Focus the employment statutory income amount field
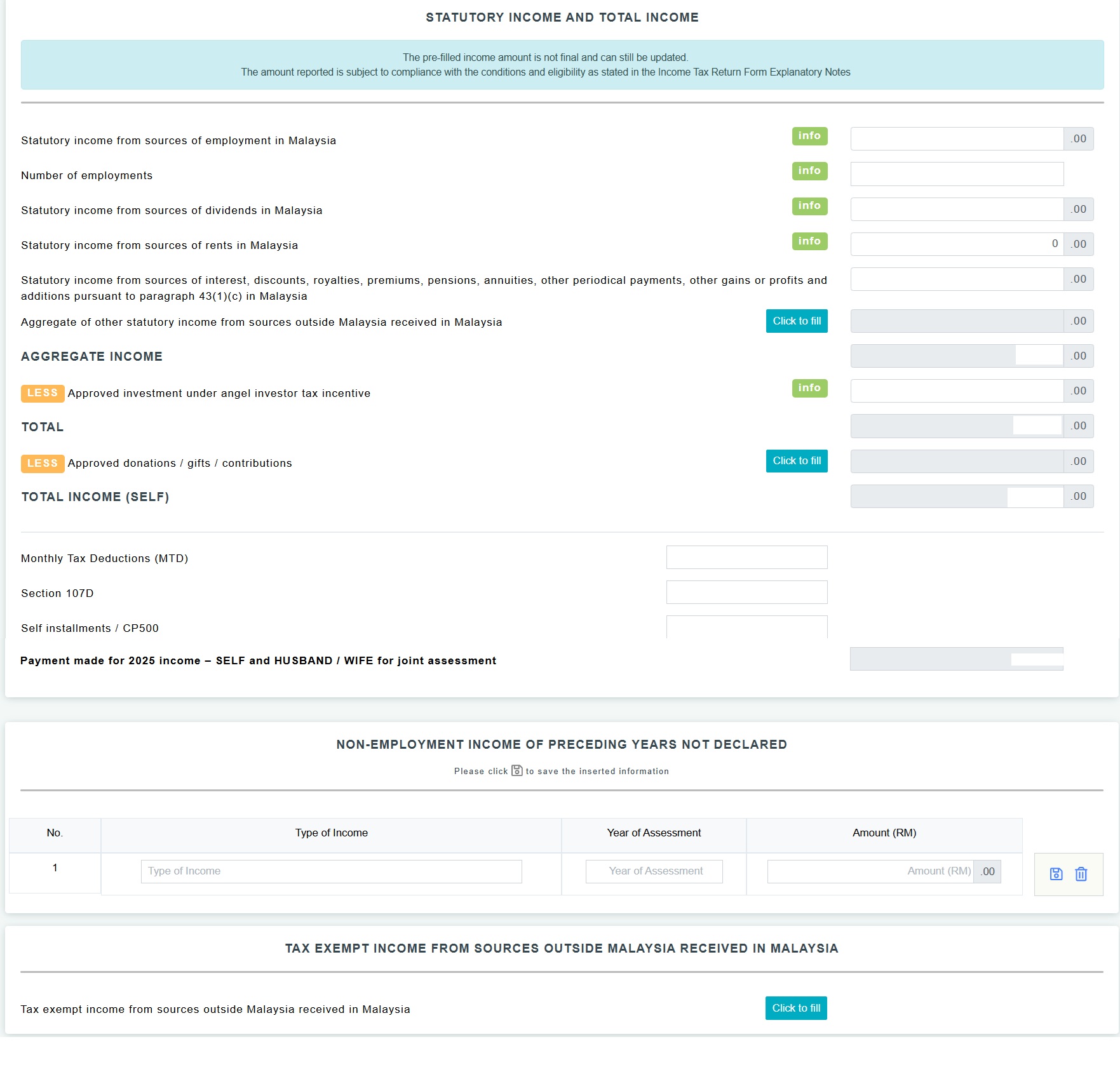The image size is (1120, 1065). coord(957,139)
